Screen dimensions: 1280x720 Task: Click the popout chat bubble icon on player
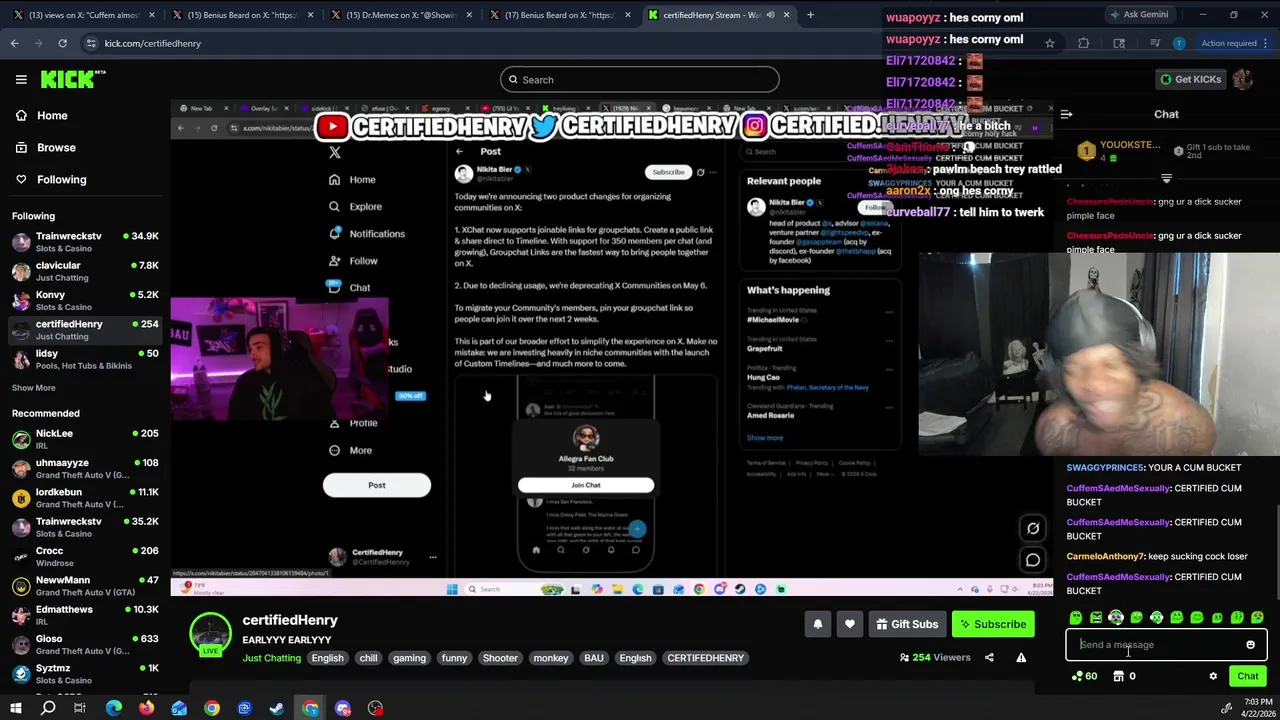[x=1033, y=560]
